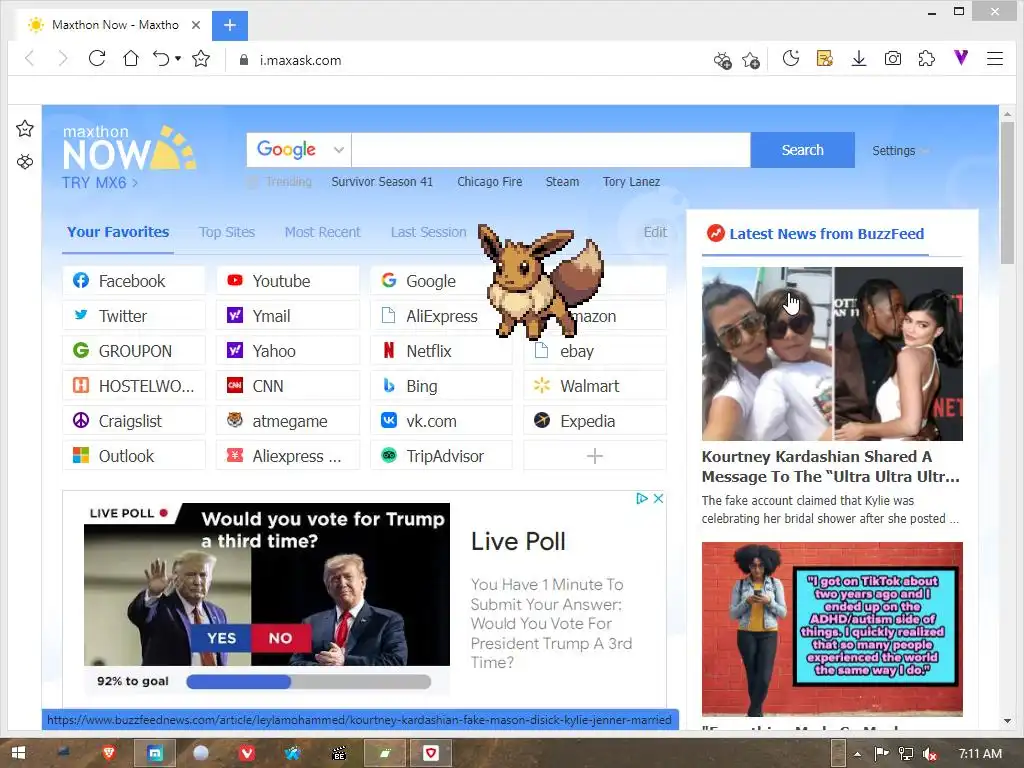Open the Netflix favorite tile
This screenshot has height=768, width=1024.
[x=441, y=351]
